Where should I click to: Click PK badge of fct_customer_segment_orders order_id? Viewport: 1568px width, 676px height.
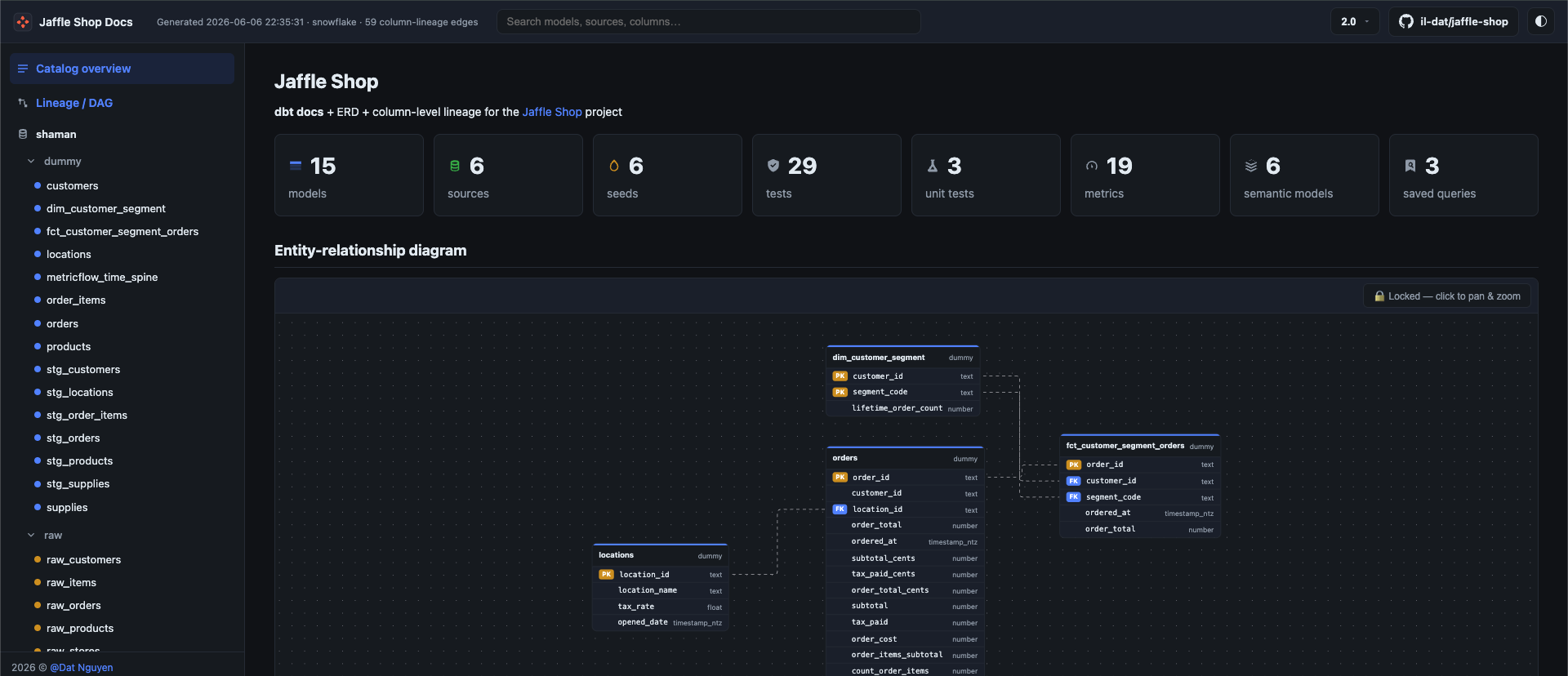[1073, 465]
